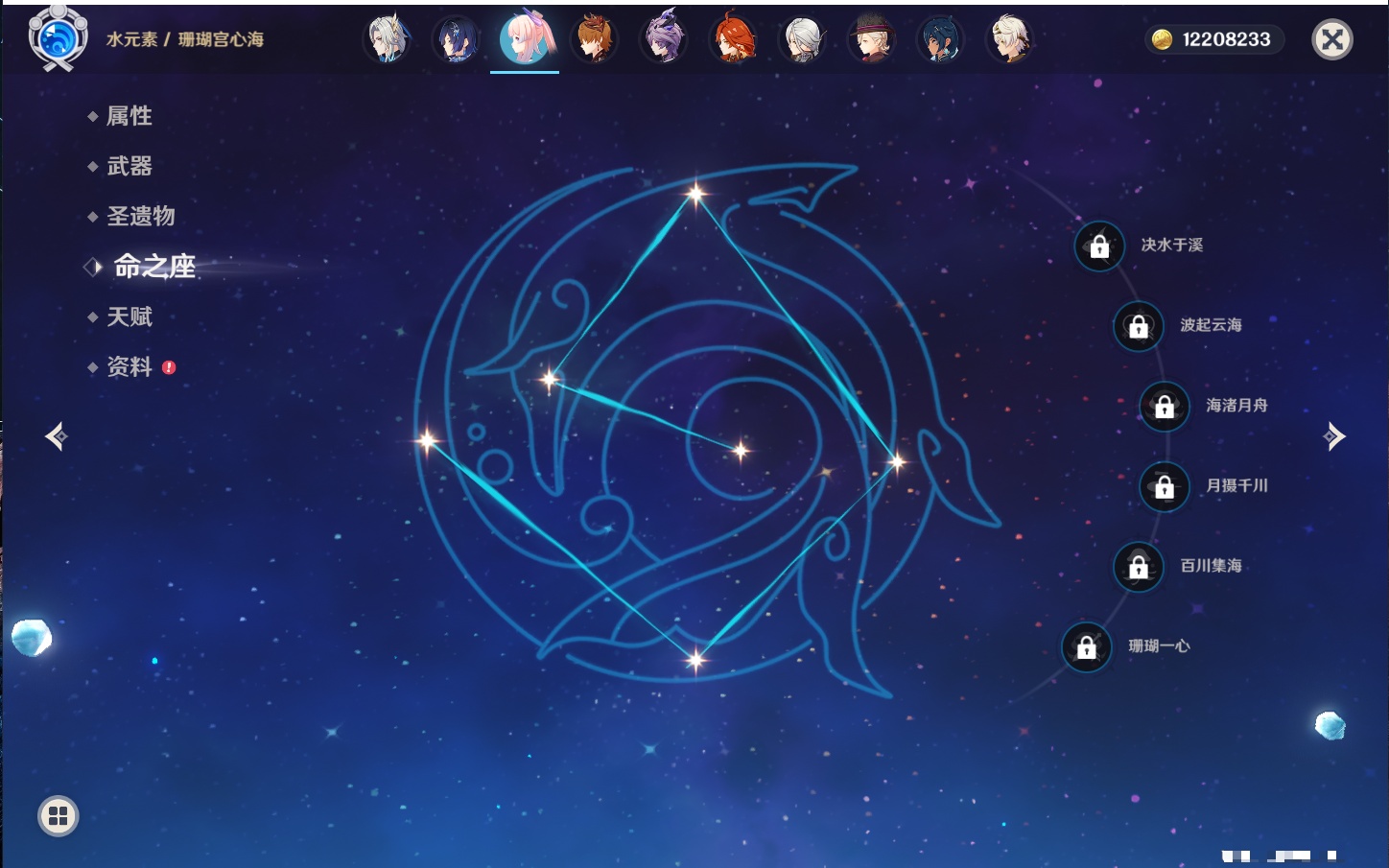Image resolution: width=1389 pixels, height=868 pixels.
Task: Click the 百川集海 constellation name
Action: [x=1211, y=566]
